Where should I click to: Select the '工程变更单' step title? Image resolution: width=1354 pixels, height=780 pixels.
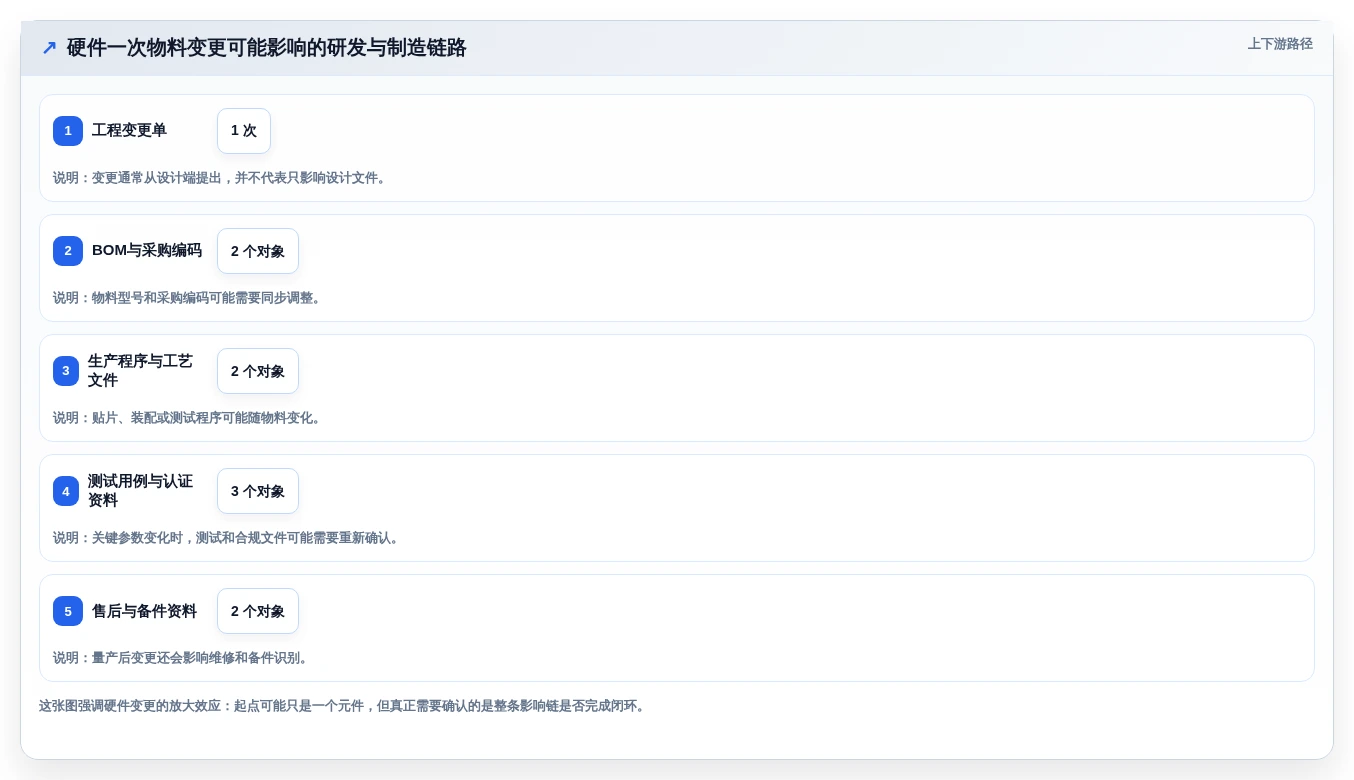tap(129, 130)
